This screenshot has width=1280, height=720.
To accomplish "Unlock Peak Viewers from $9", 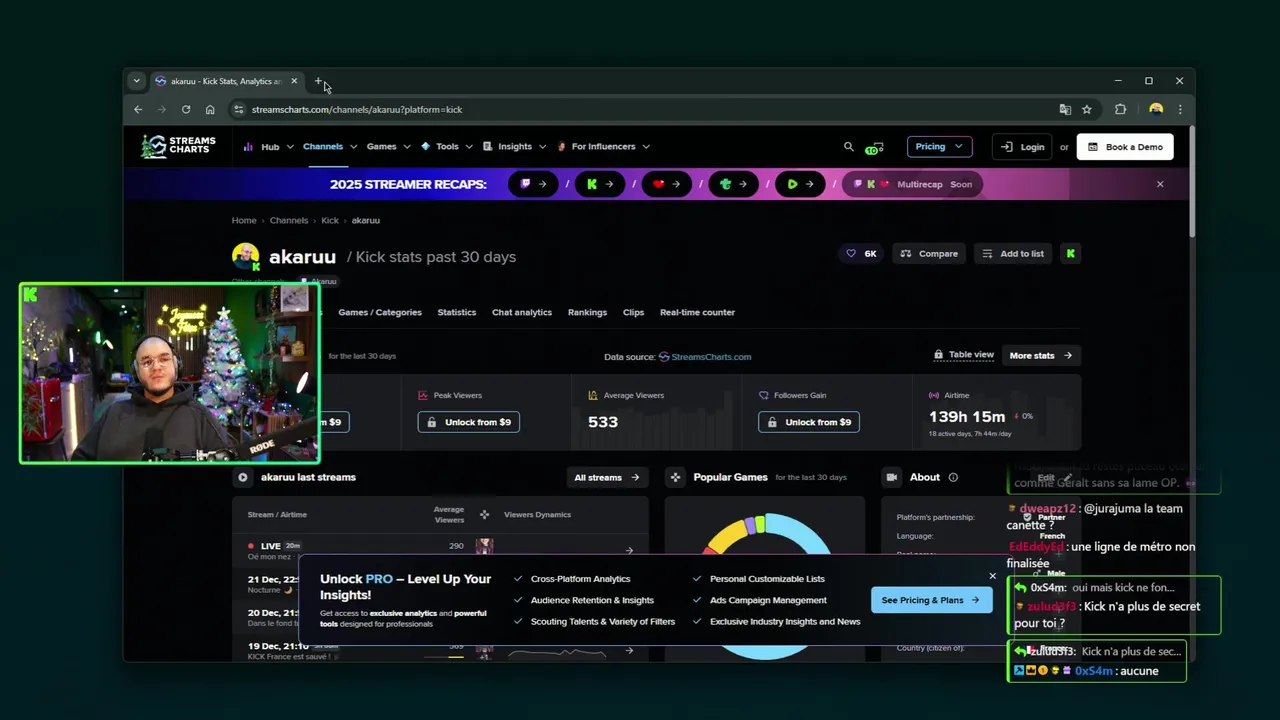I will pyautogui.click(x=469, y=422).
